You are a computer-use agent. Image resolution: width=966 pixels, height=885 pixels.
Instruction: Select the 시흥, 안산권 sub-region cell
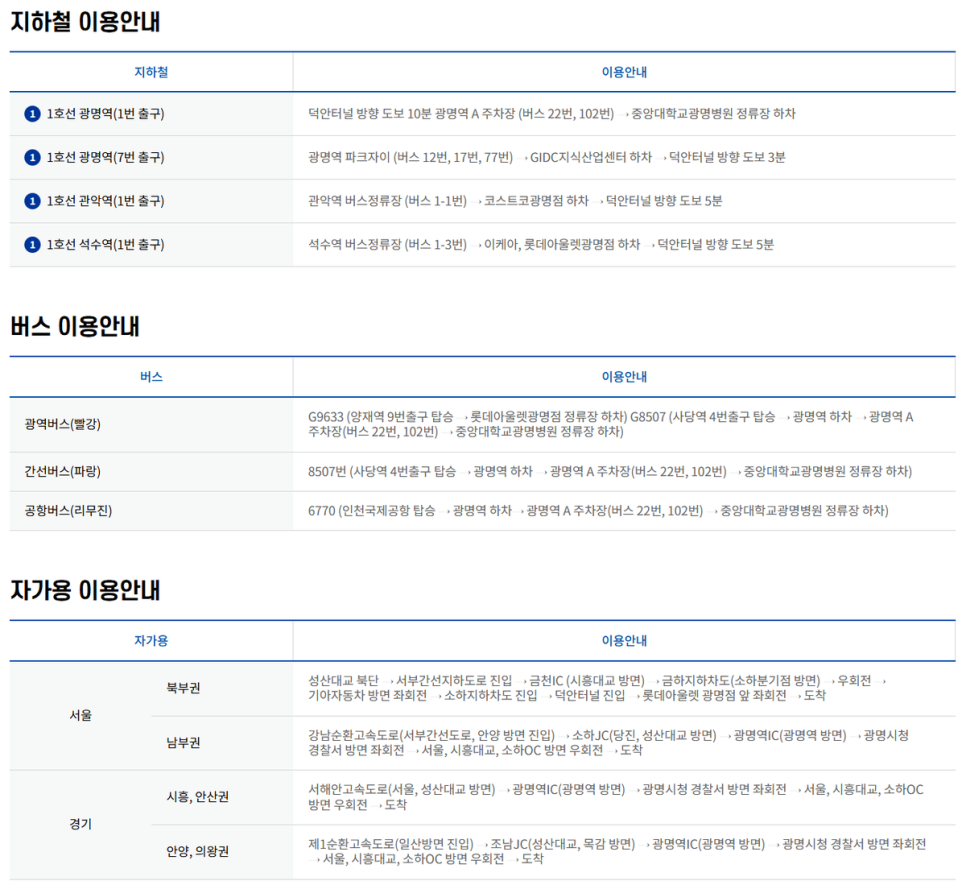click(x=197, y=797)
